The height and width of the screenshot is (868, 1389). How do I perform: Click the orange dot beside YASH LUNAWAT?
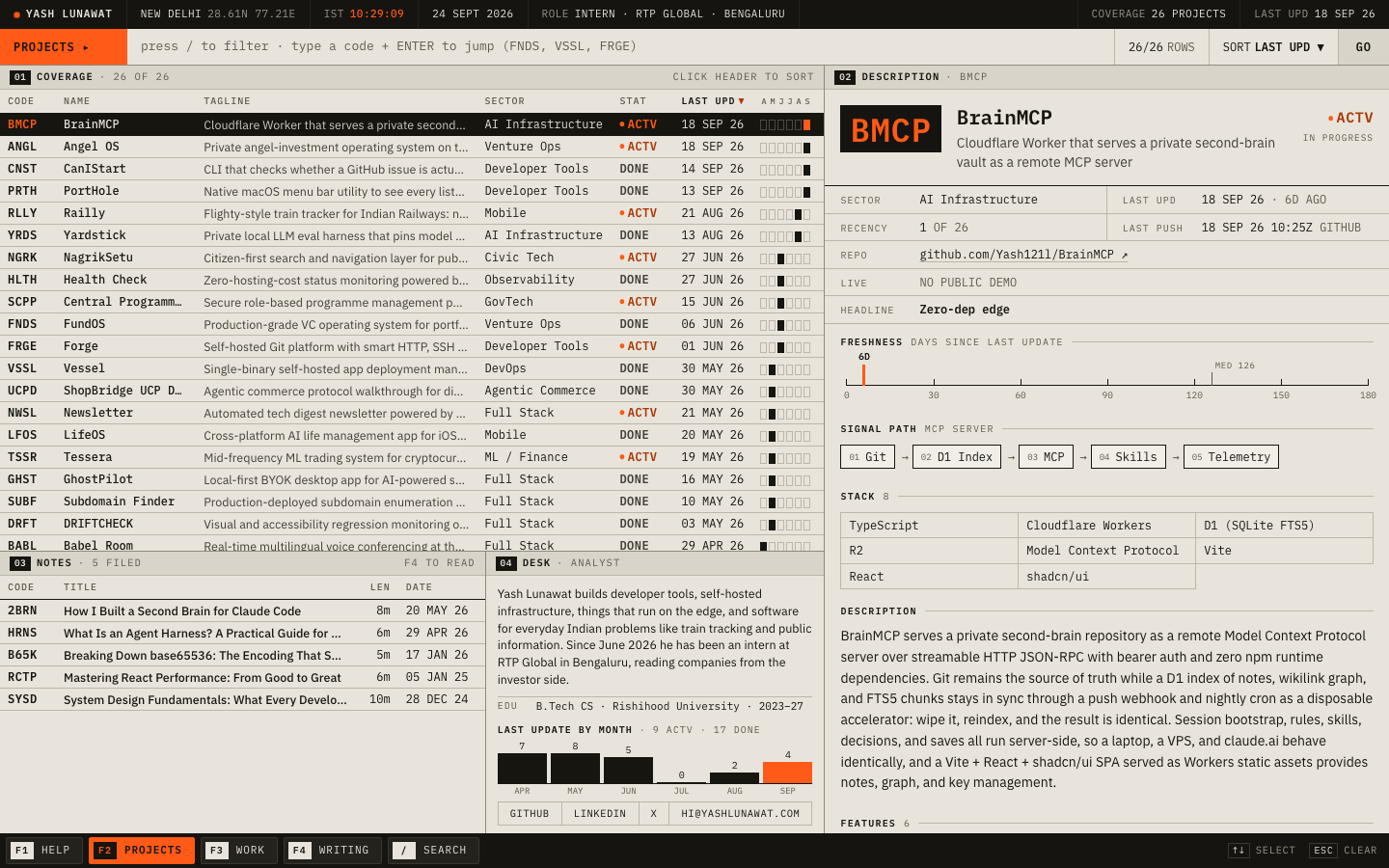(16, 14)
